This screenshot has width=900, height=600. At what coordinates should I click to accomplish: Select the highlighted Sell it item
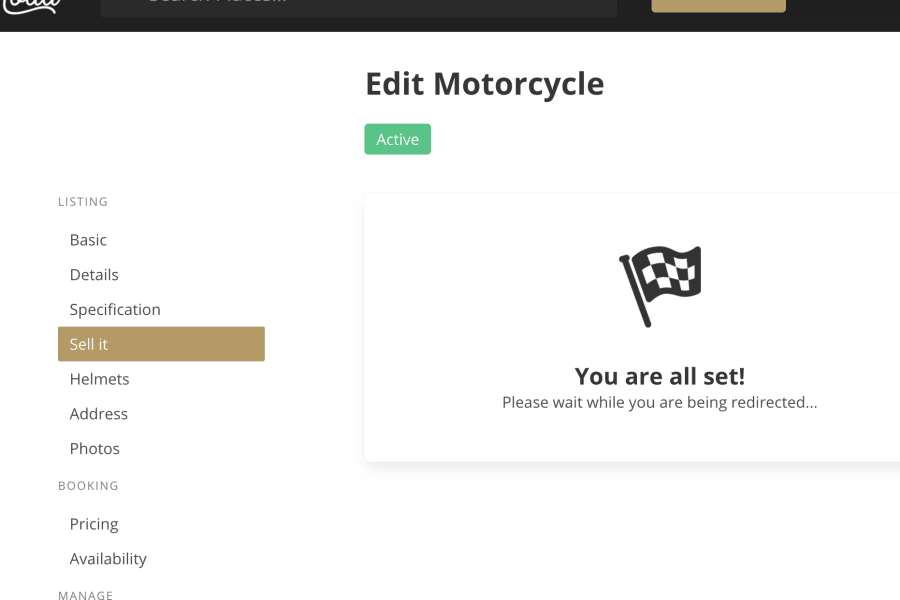tap(161, 344)
